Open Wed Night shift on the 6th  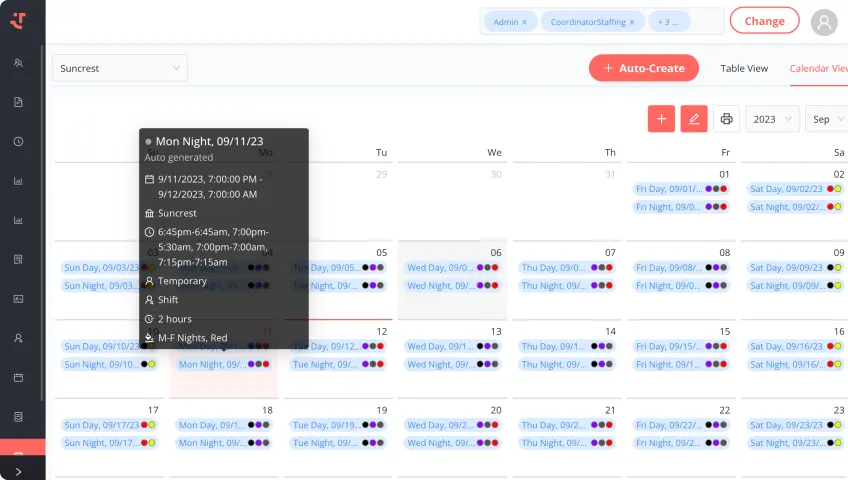tap(453, 285)
